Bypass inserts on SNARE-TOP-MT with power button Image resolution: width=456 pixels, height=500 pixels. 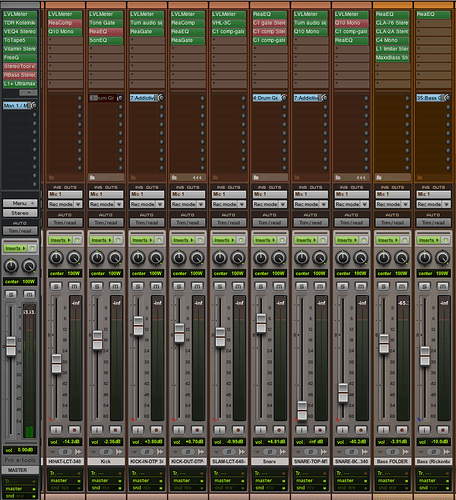point(323,240)
